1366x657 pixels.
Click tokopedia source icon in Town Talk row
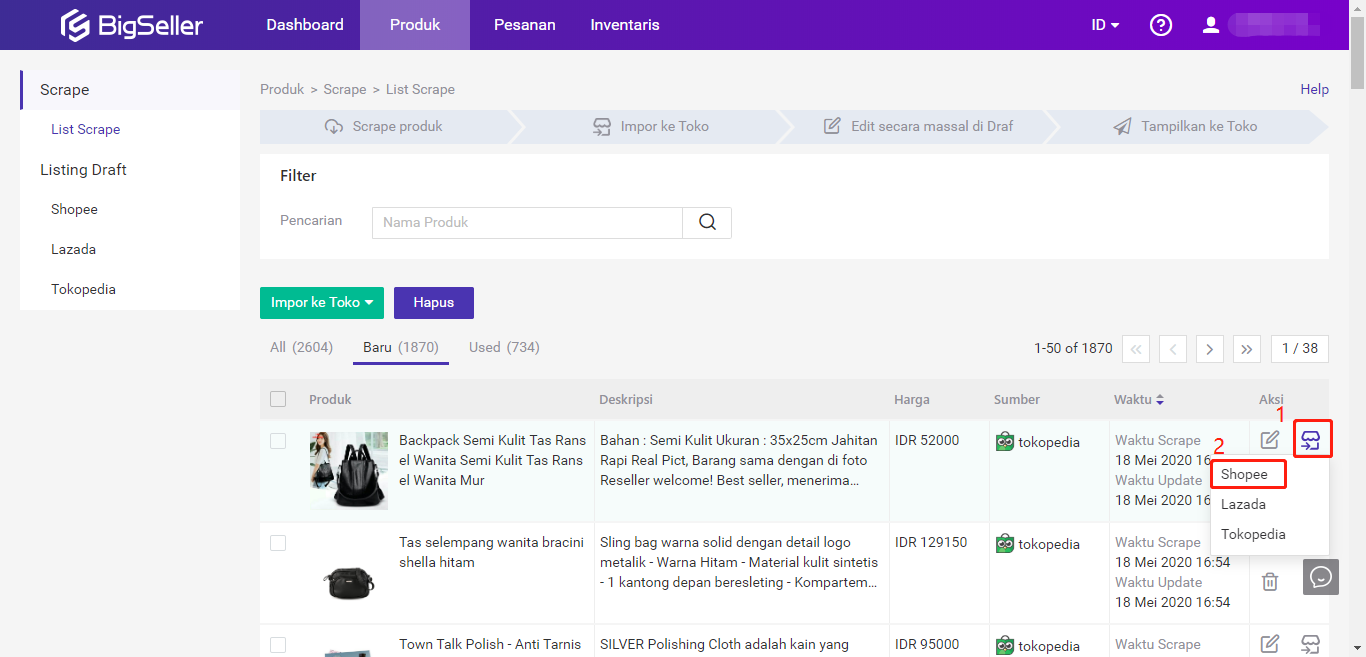coord(1005,645)
